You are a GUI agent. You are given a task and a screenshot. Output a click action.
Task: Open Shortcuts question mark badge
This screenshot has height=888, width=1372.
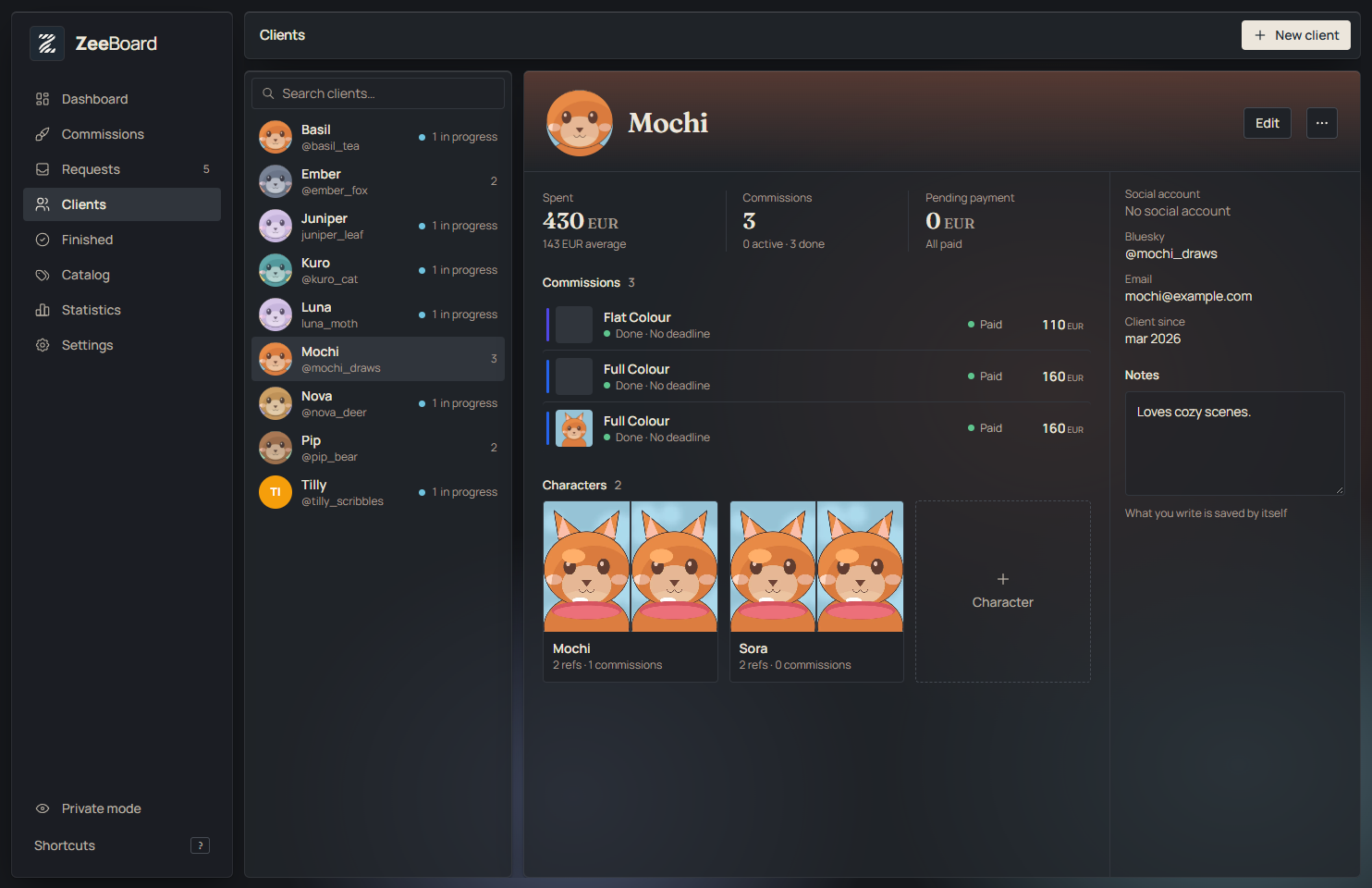pos(200,845)
